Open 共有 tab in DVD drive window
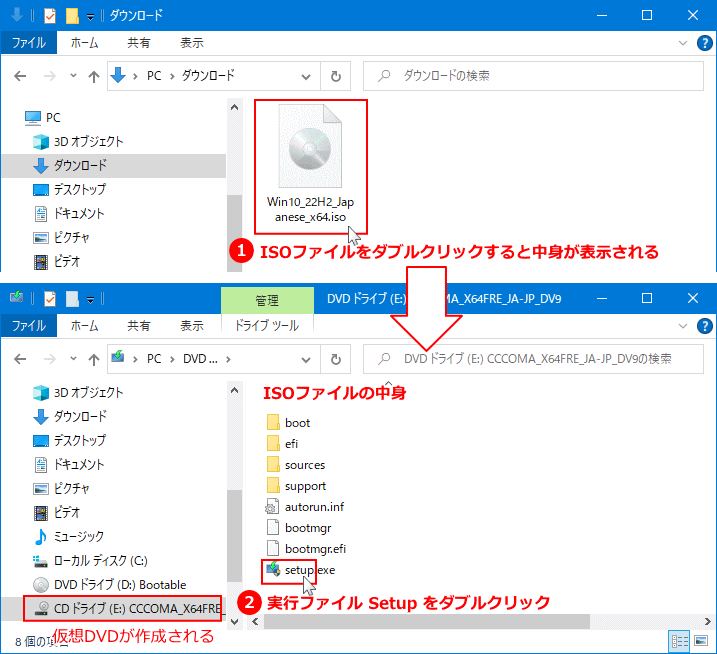 139,326
